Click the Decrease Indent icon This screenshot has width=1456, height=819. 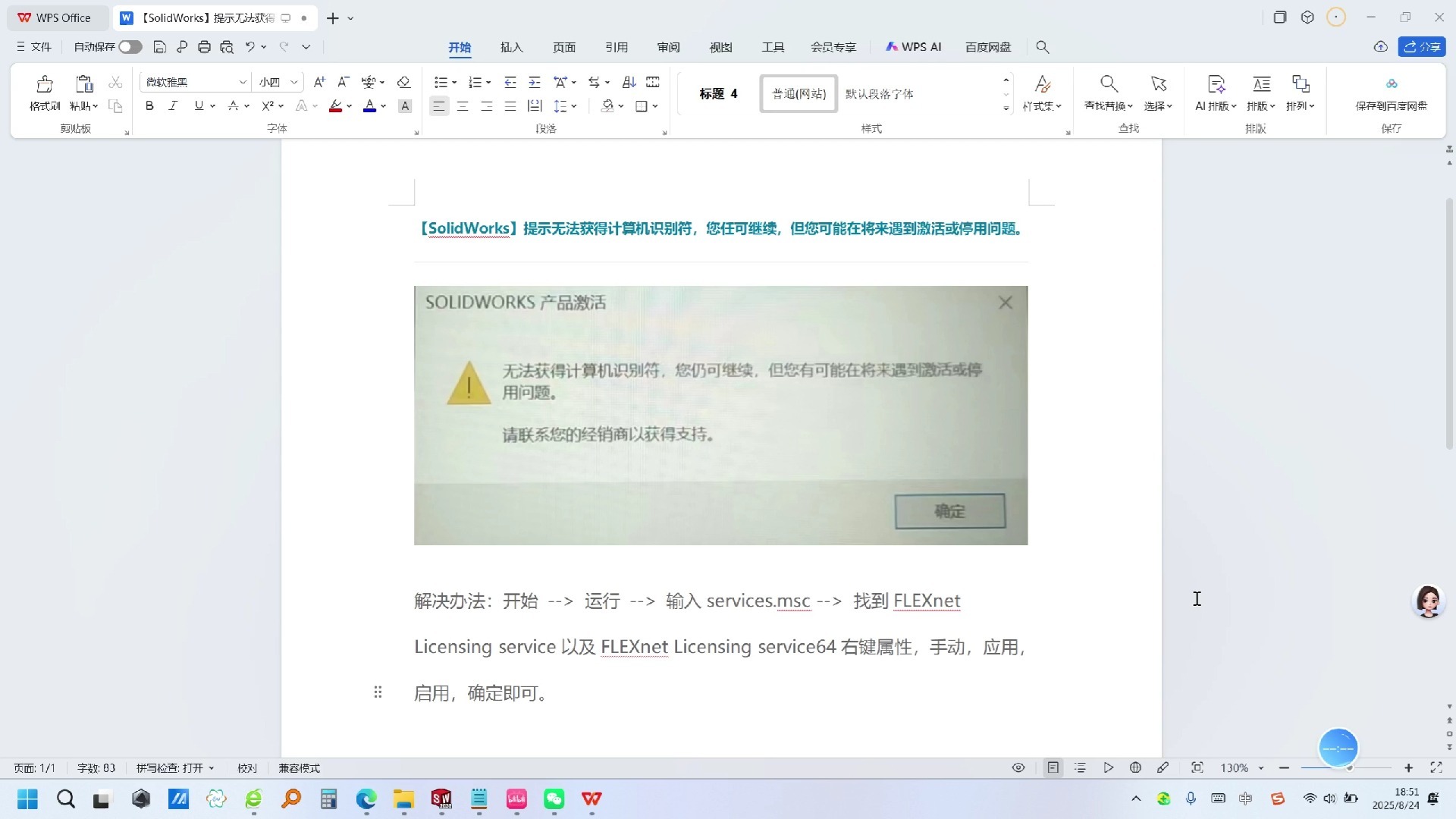pos(510,82)
